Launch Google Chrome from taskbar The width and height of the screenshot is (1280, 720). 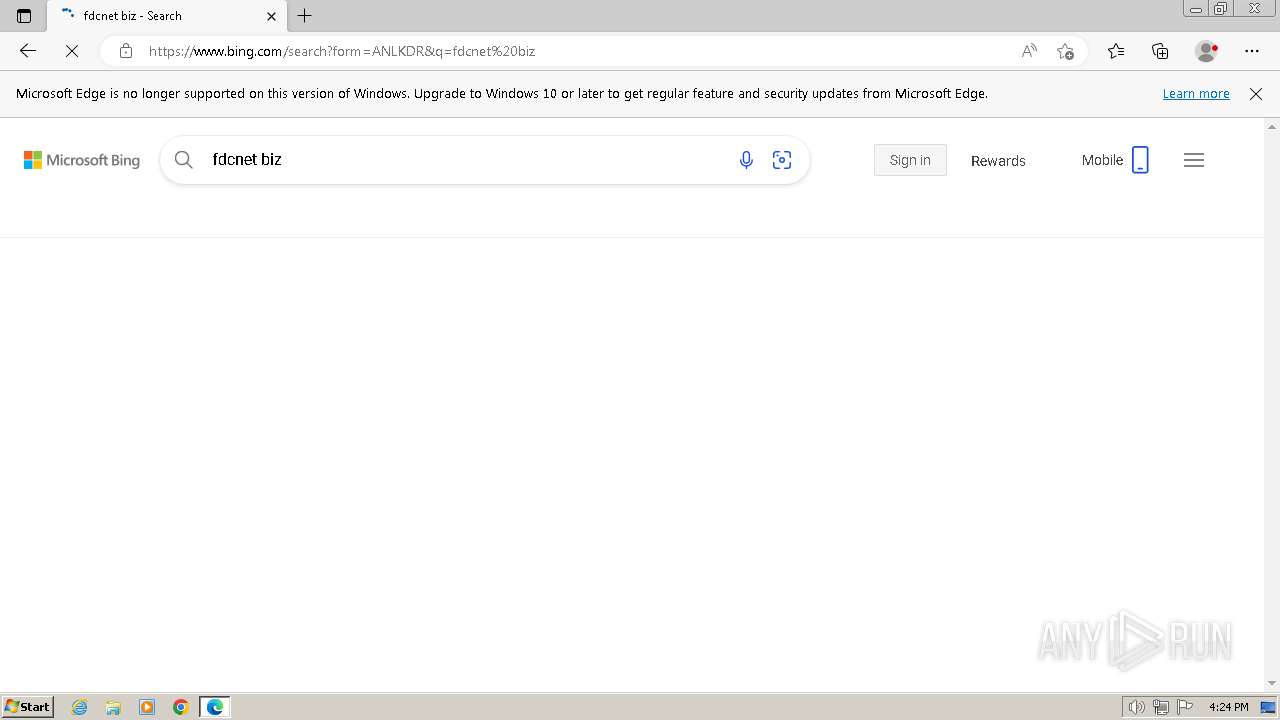pos(181,707)
